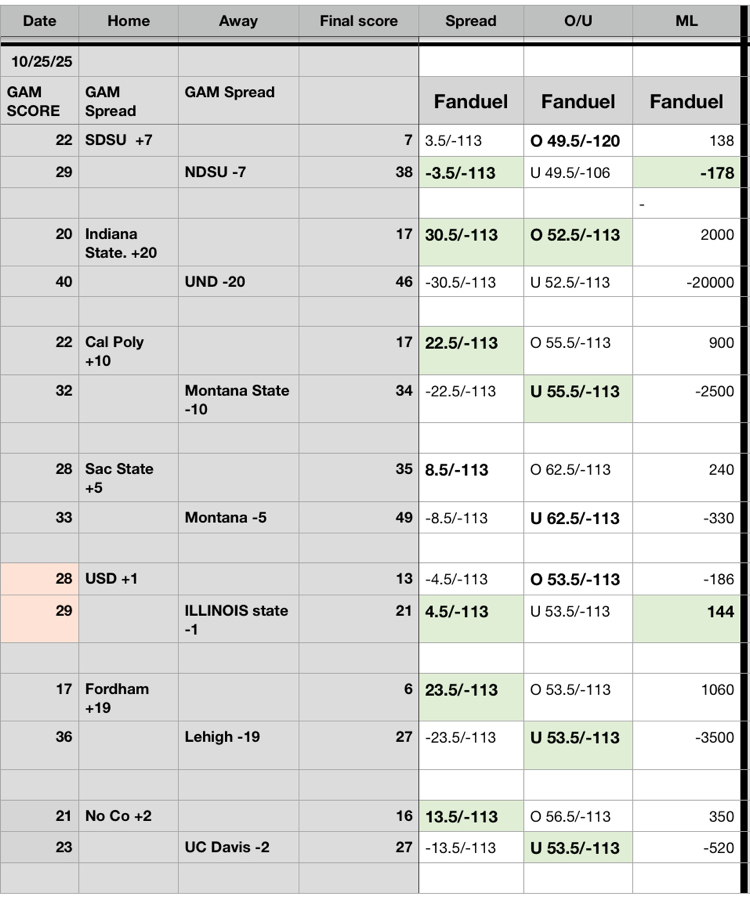Screen dimensions: 750x897
Task: Click the Date column header
Action: [x=39, y=20]
